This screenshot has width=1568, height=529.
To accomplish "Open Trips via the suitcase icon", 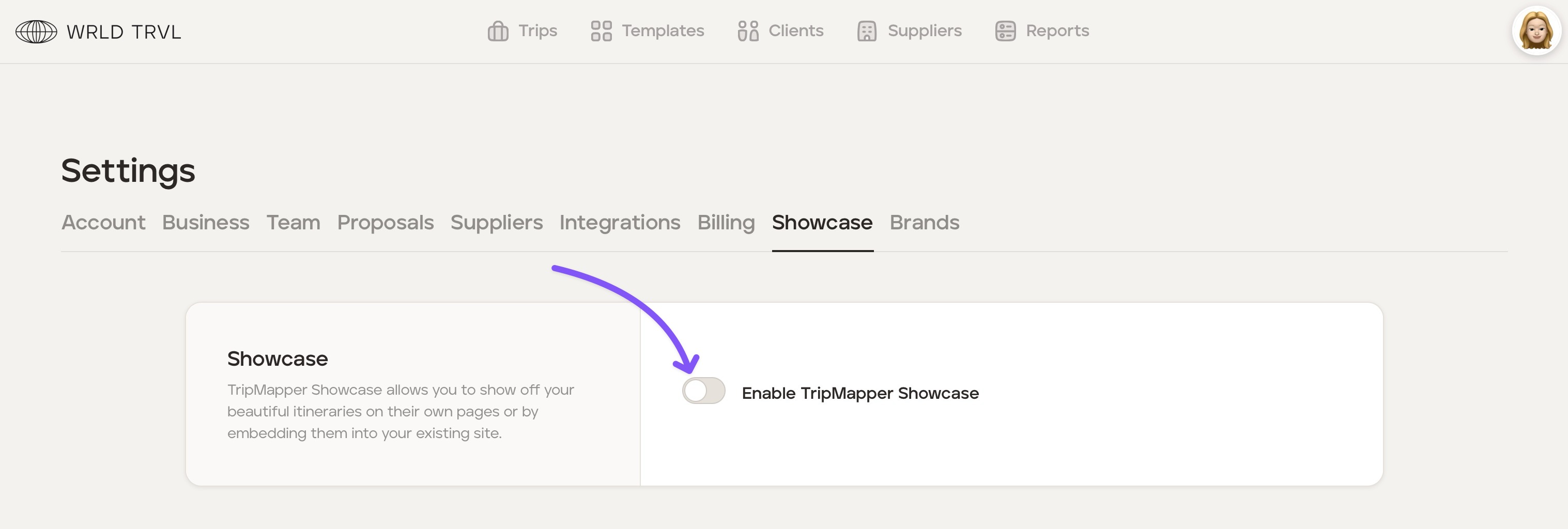I will pos(497,31).
